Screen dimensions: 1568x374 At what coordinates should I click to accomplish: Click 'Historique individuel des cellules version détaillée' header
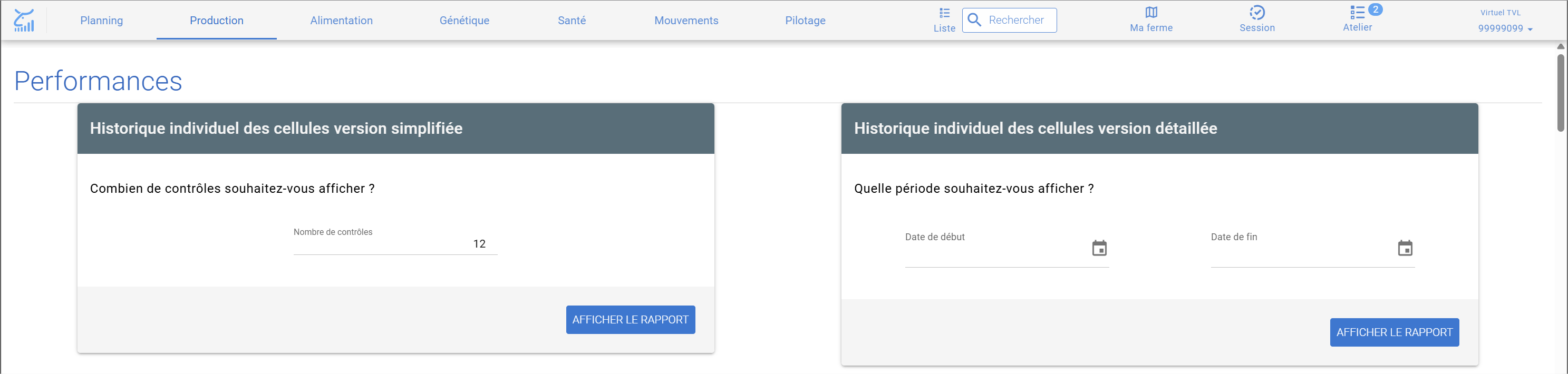(x=1035, y=129)
